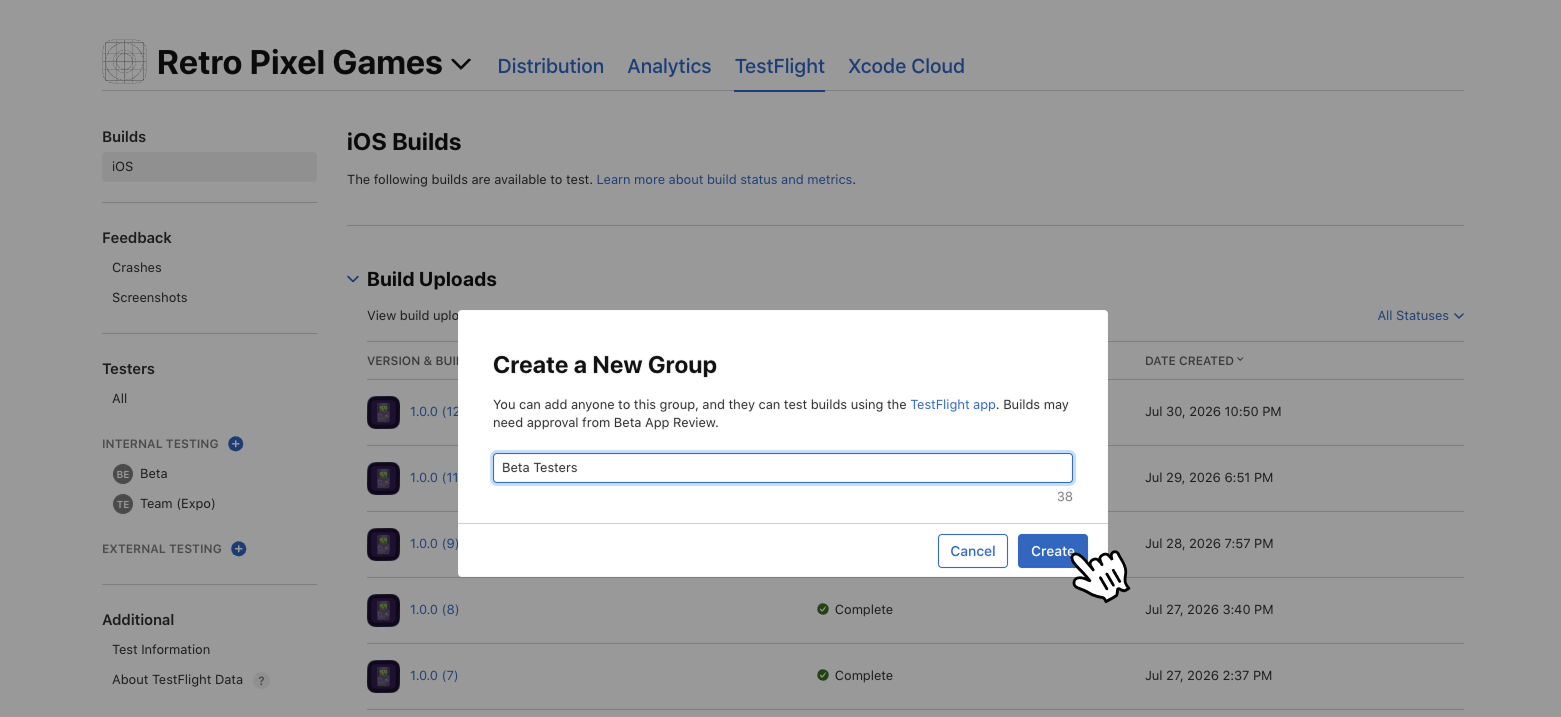
Task: Click the help question mark beside About TestFlight Data
Action: pyautogui.click(x=261, y=680)
